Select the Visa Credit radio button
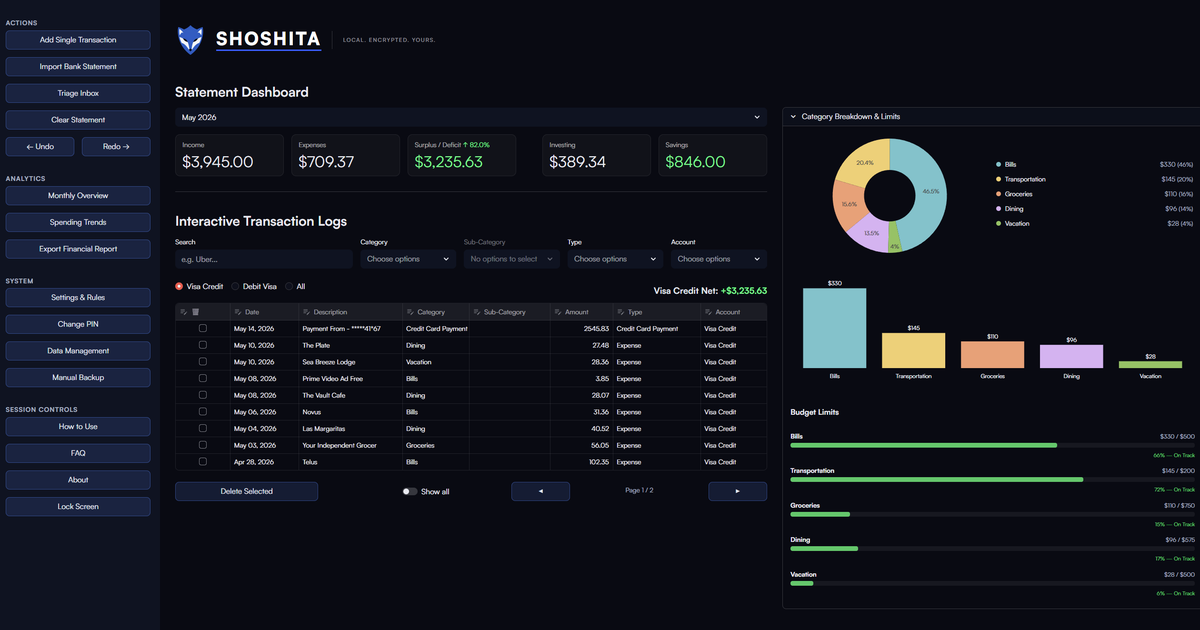The width and height of the screenshot is (1200, 630). click(x=179, y=286)
